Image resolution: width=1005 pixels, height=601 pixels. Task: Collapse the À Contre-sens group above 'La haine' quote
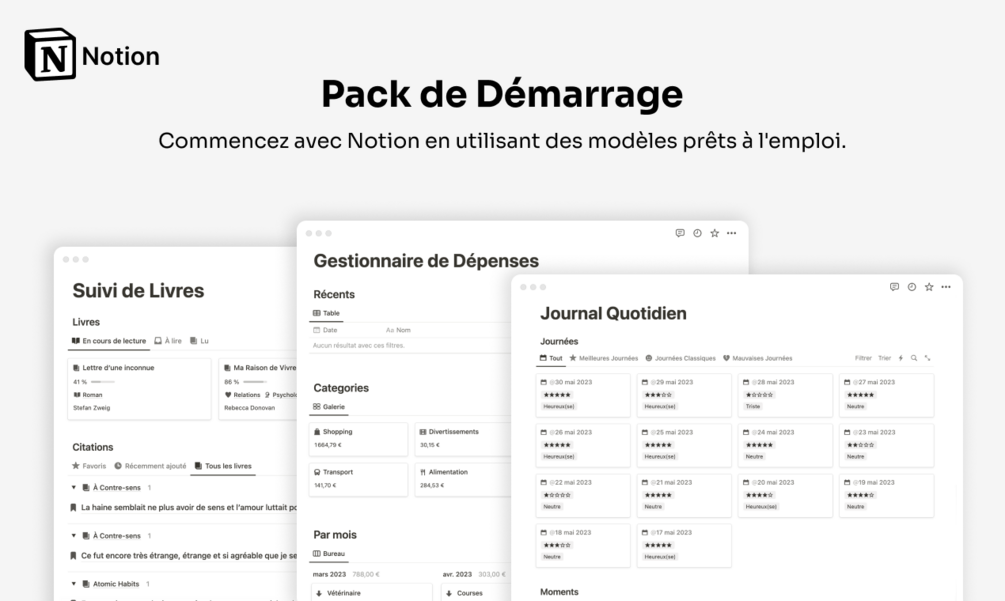74,488
